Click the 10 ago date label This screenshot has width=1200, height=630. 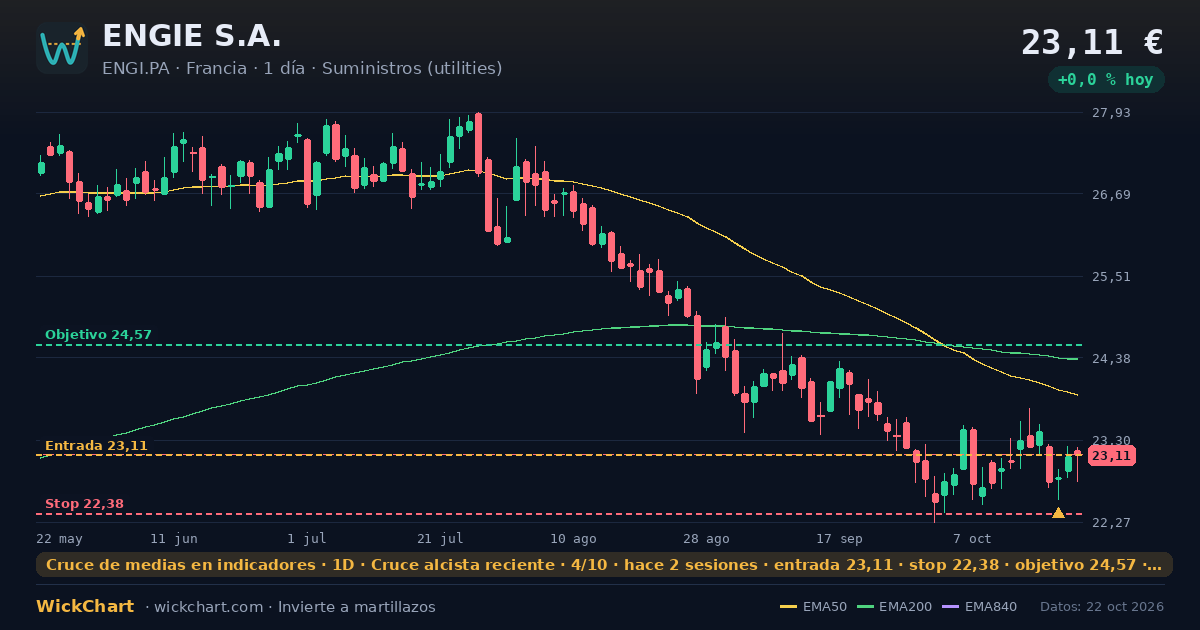click(573, 538)
